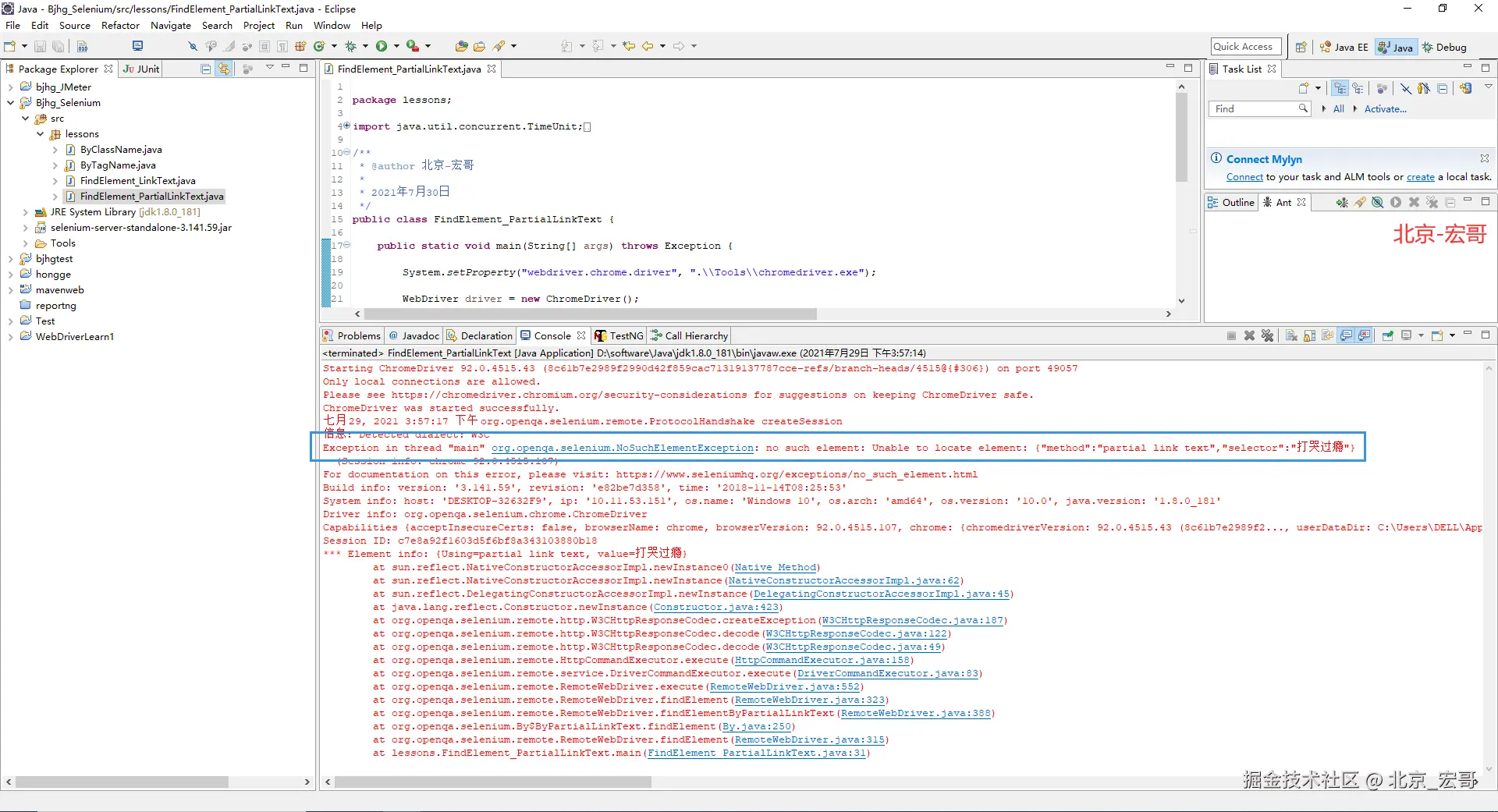Click the Synchronize Changed icon in Task List
This screenshot has width=1498, height=812.
[1466, 88]
